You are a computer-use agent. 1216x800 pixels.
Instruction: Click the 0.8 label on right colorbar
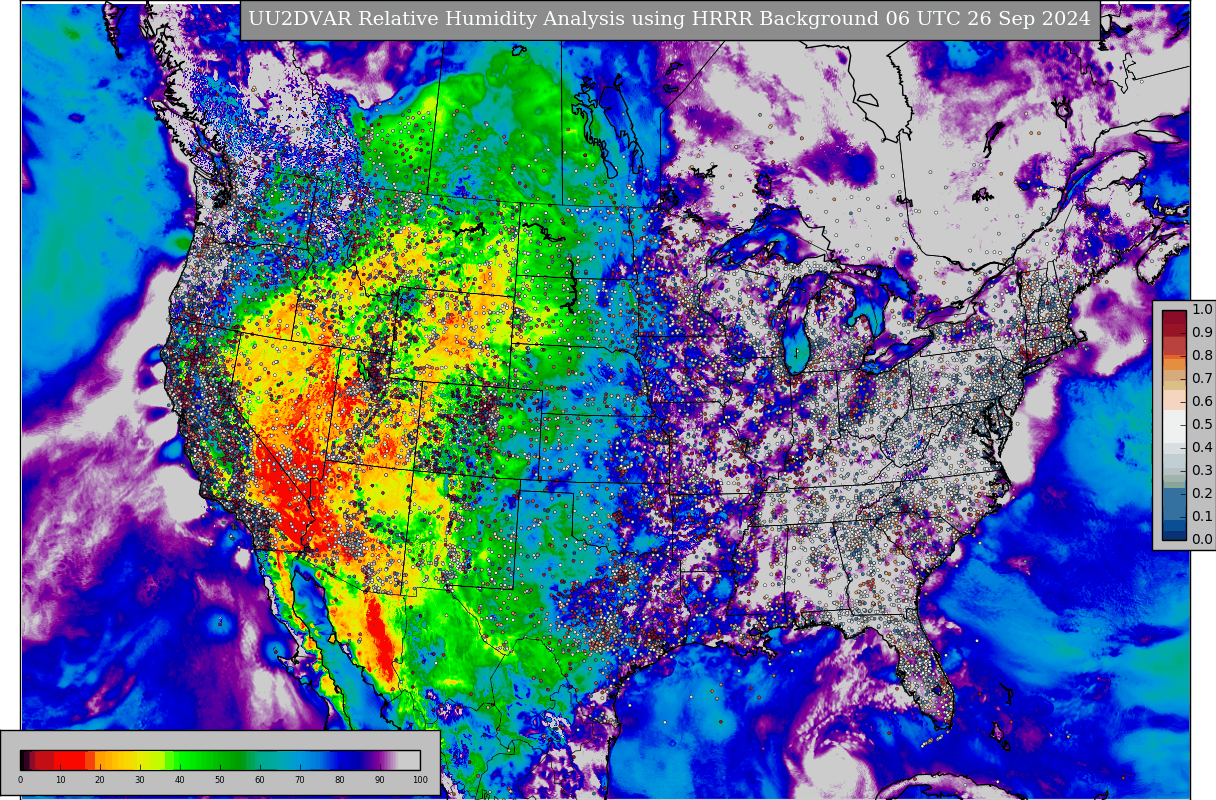pyautogui.click(x=1202, y=355)
